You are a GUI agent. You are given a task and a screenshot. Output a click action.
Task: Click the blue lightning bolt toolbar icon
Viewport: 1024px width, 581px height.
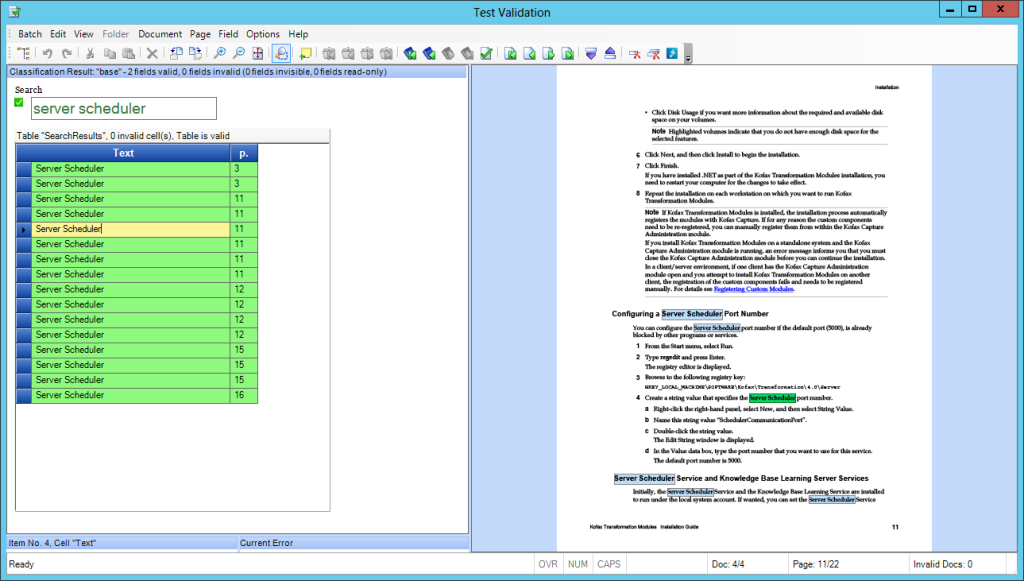coord(673,54)
